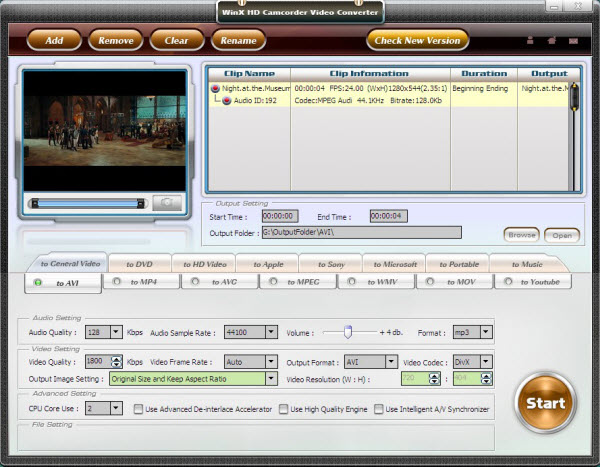
Task: Click the orange Start button
Action: point(545,403)
